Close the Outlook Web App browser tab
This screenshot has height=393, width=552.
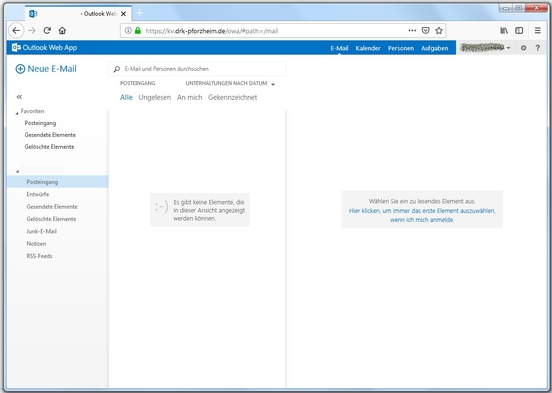(x=124, y=14)
